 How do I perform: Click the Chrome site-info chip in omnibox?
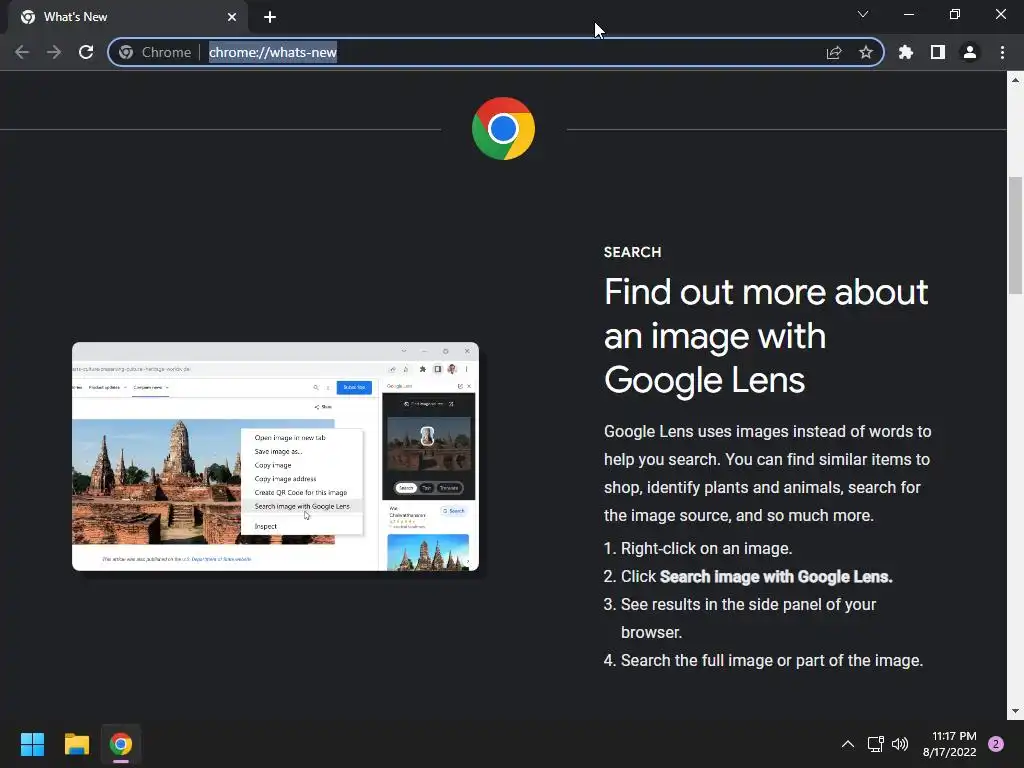[155, 52]
